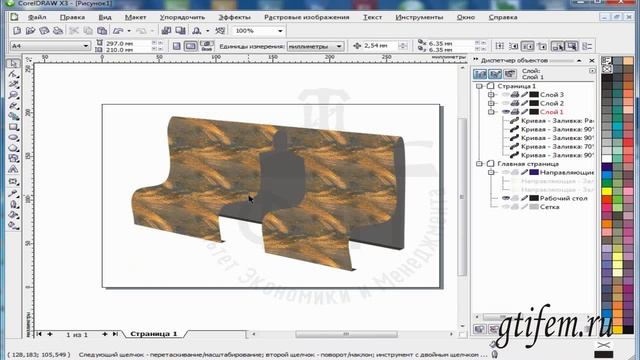Set portrait page orientation
The height and width of the screenshot is (360, 640).
177,46
